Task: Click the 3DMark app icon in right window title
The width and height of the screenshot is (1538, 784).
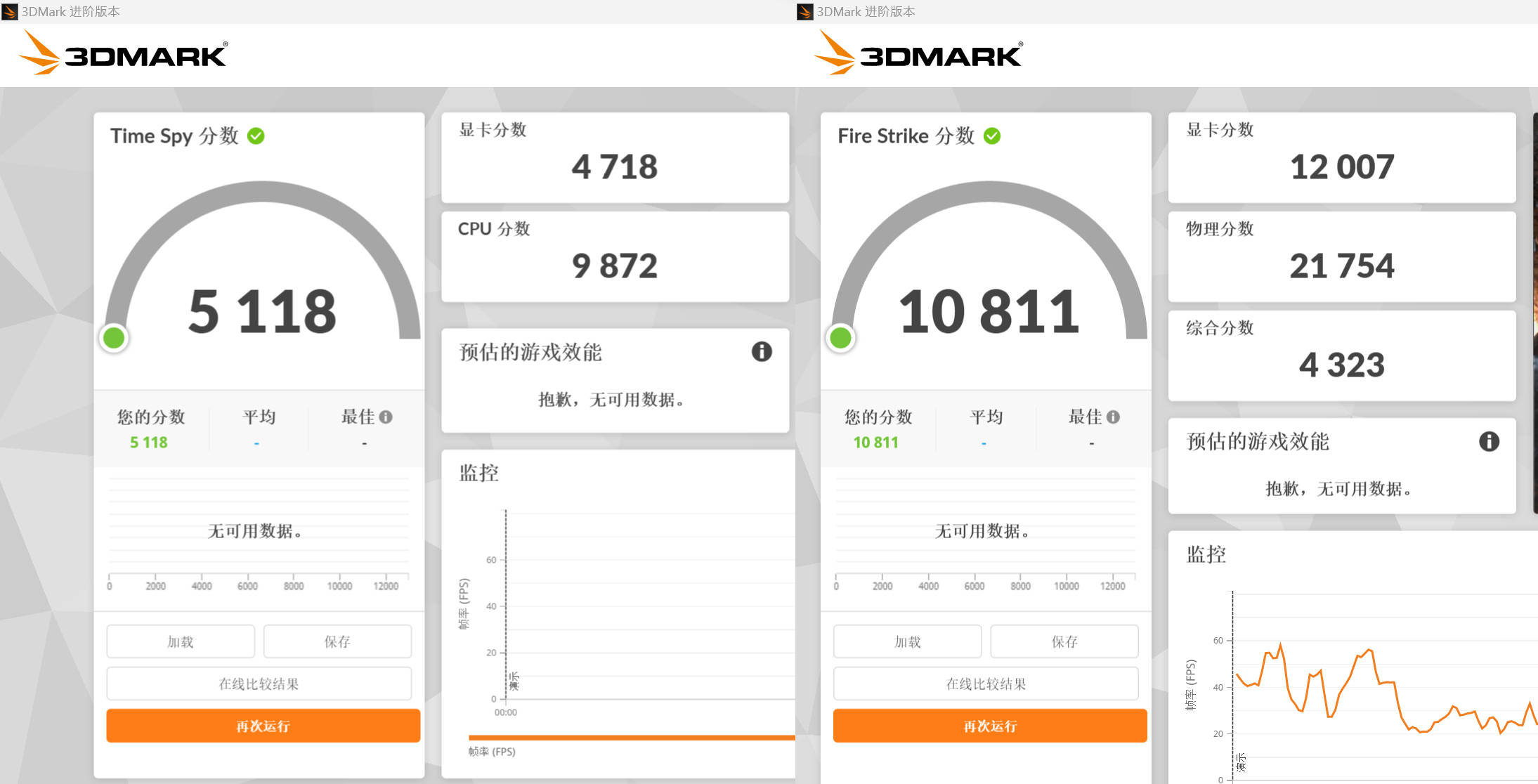Action: [x=805, y=11]
